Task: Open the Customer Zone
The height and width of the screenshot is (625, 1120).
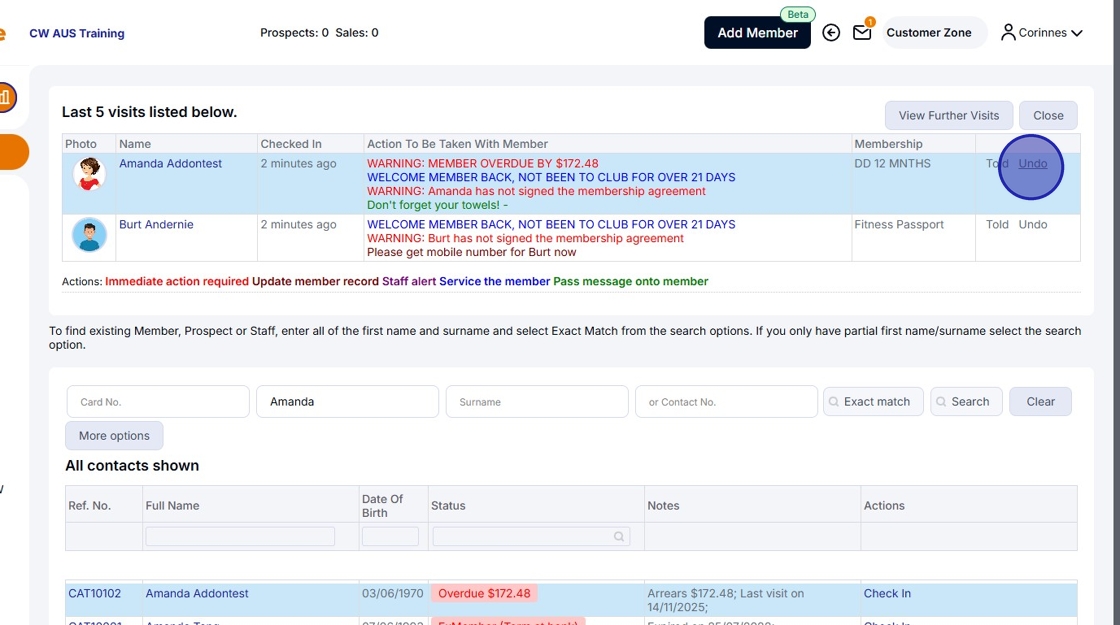Action: tap(929, 33)
